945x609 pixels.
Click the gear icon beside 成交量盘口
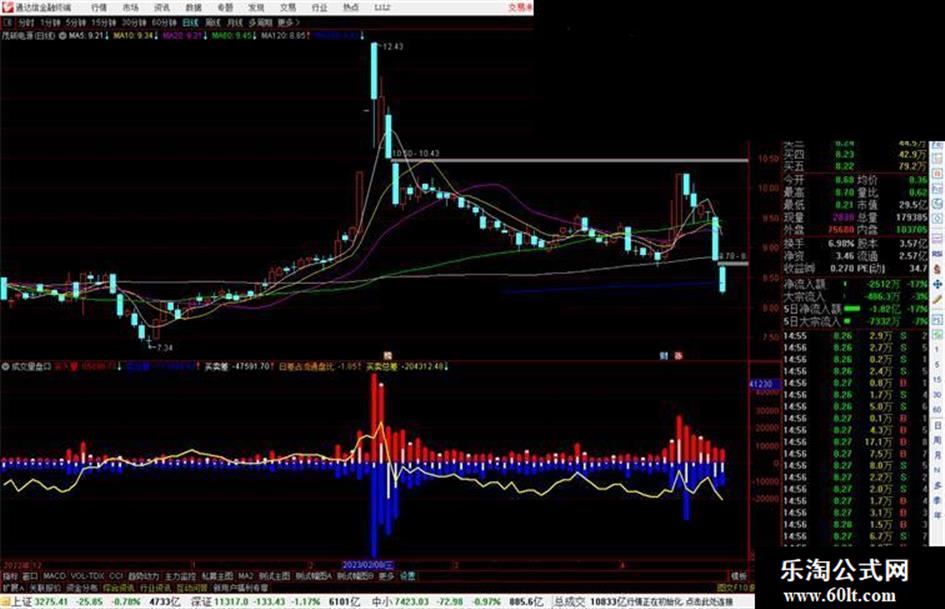click(5, 366)
